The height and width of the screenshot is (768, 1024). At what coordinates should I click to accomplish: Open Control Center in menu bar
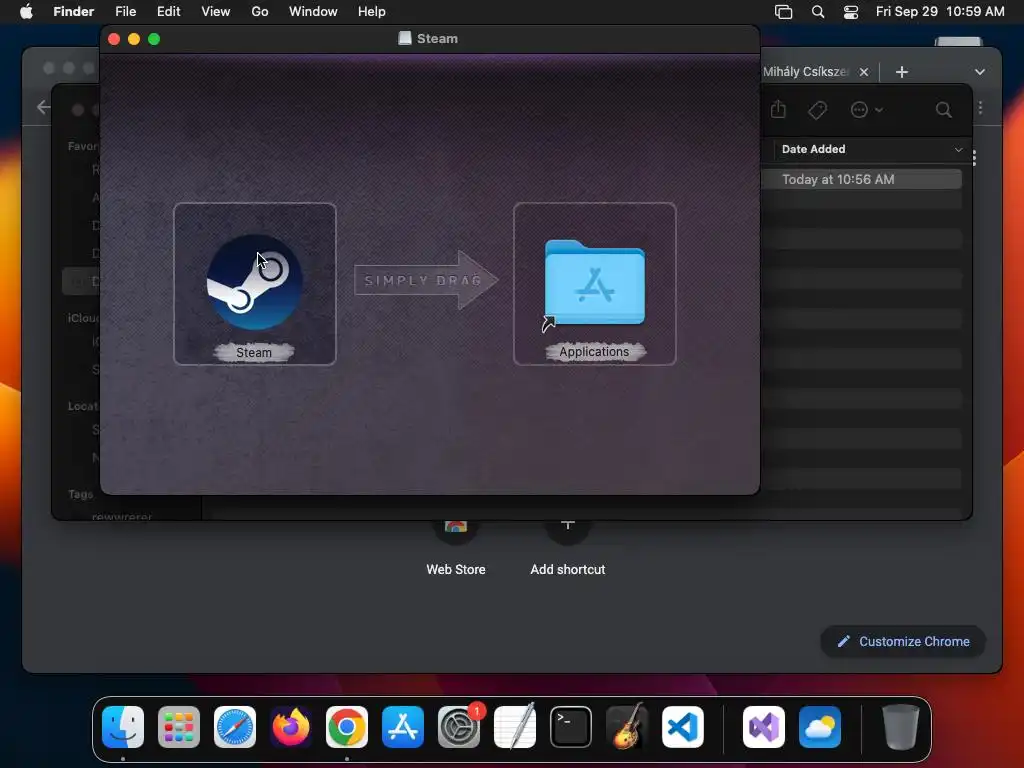click(x=851, y=12)
